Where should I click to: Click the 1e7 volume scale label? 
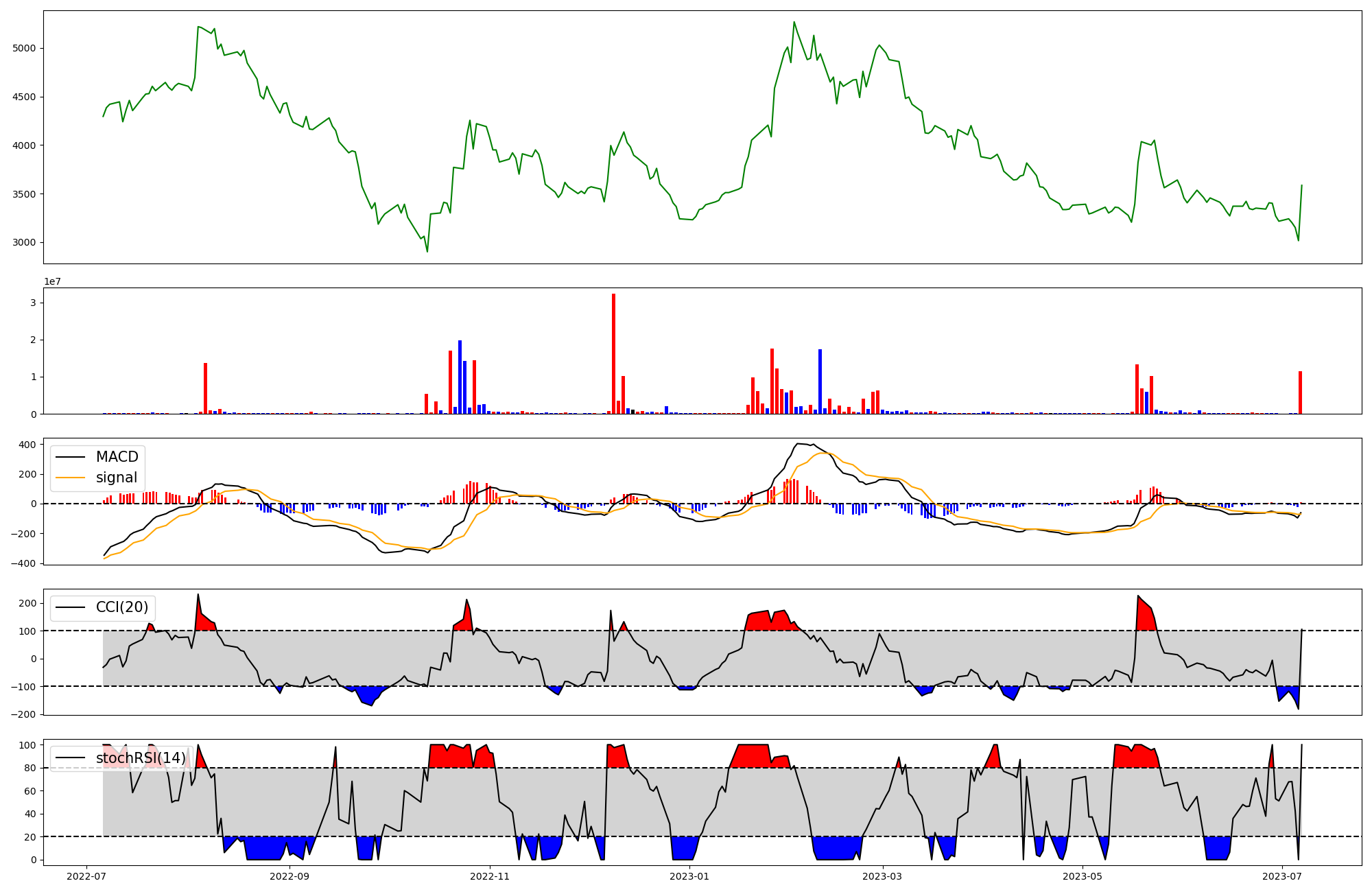(x=52, y=281)
